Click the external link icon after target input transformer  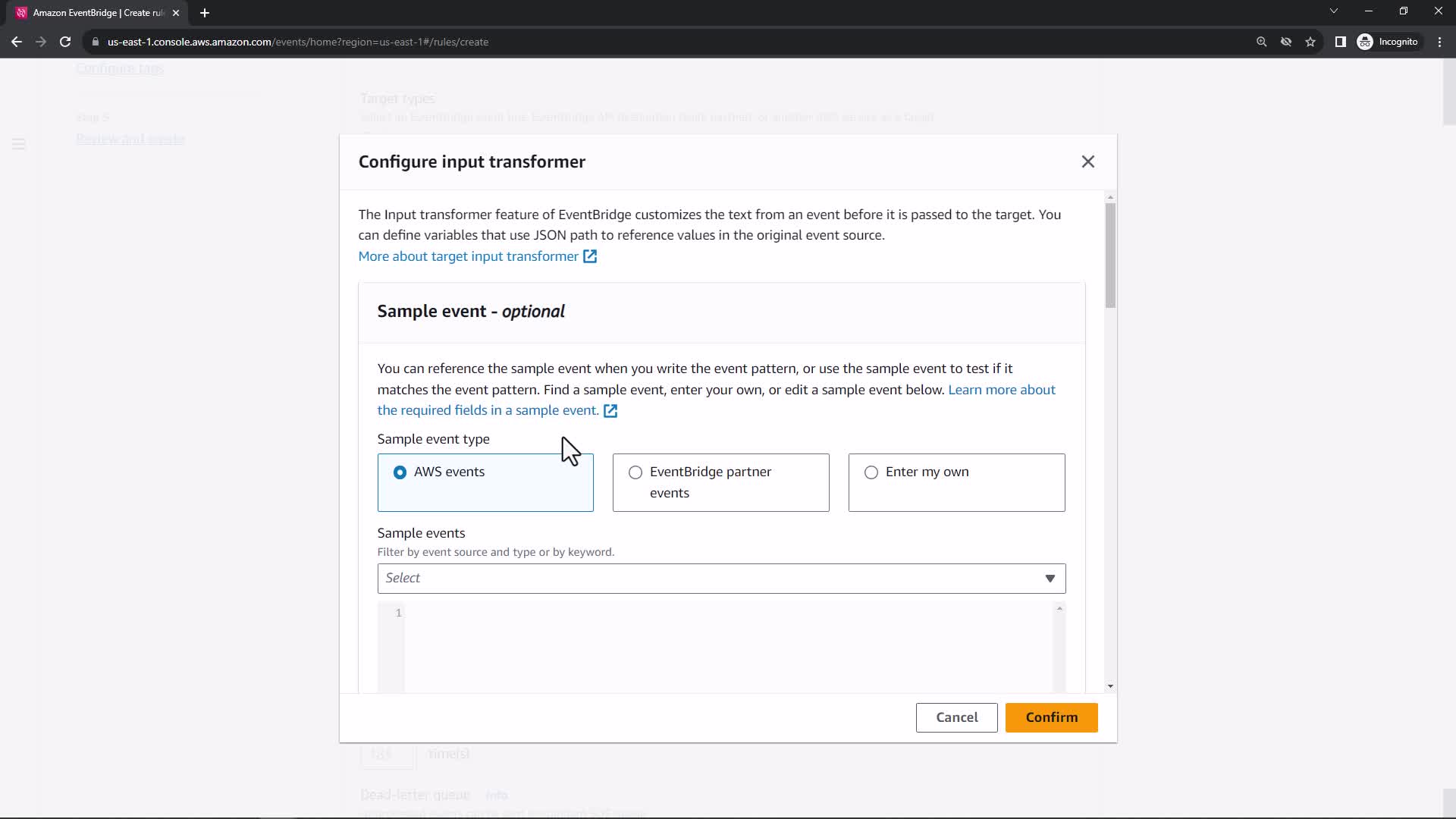[590, 256]
